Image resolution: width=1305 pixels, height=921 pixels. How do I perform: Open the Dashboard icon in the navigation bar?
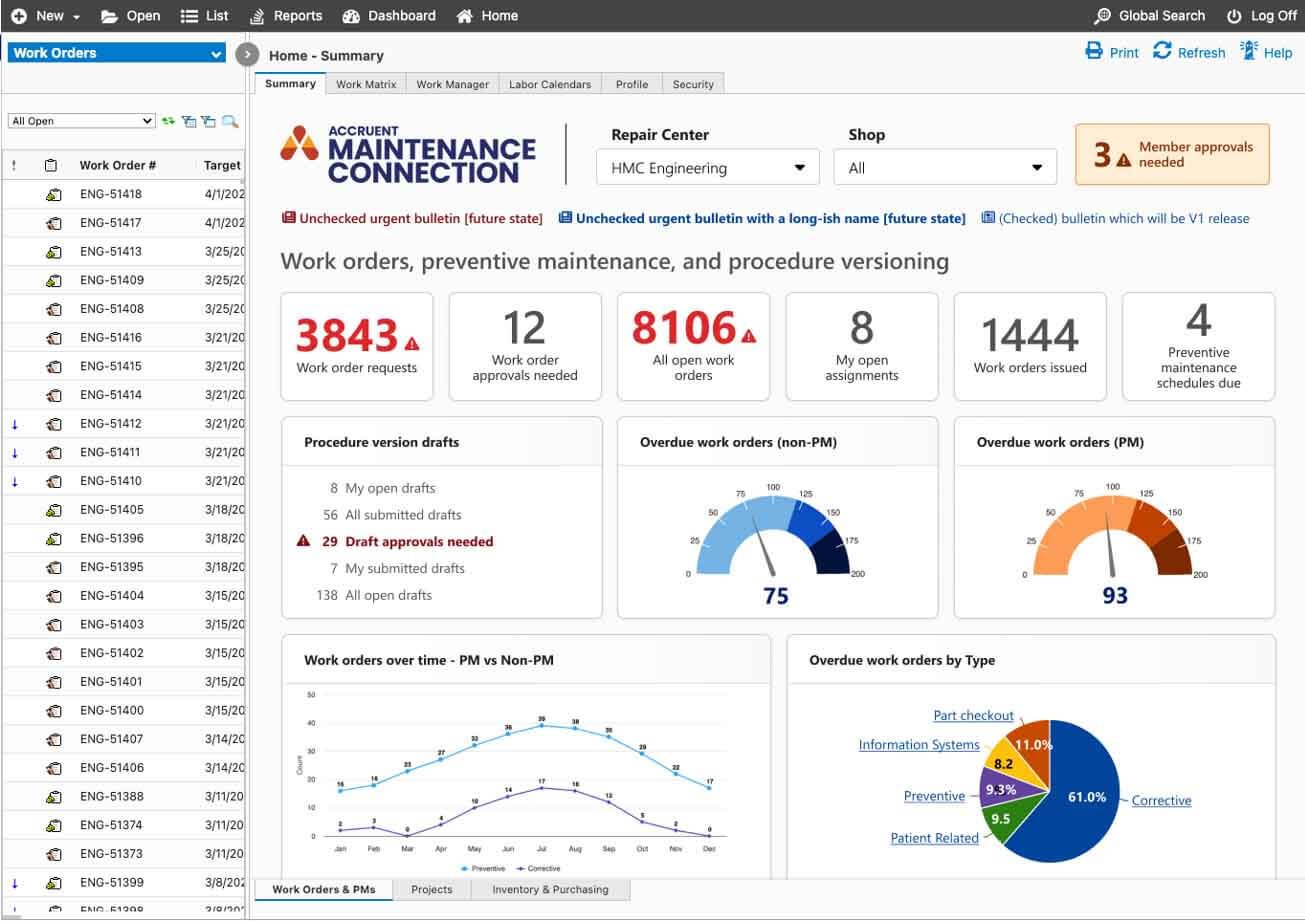click(353, 15)
